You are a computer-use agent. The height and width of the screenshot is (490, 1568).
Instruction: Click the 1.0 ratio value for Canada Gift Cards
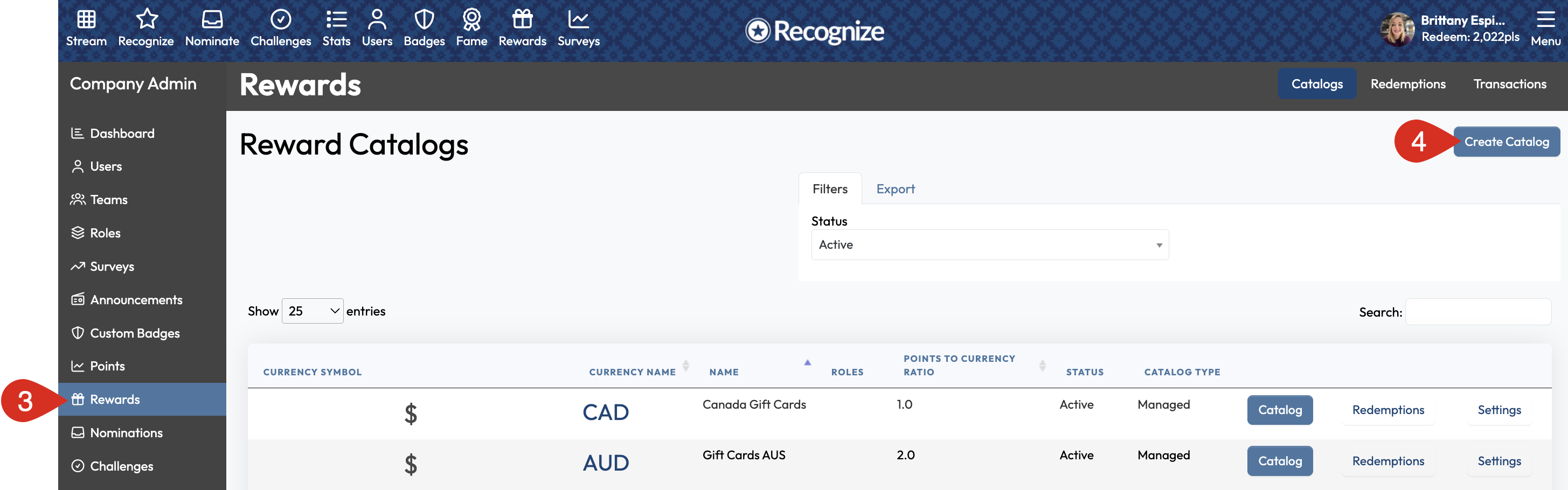pos(905,405)
